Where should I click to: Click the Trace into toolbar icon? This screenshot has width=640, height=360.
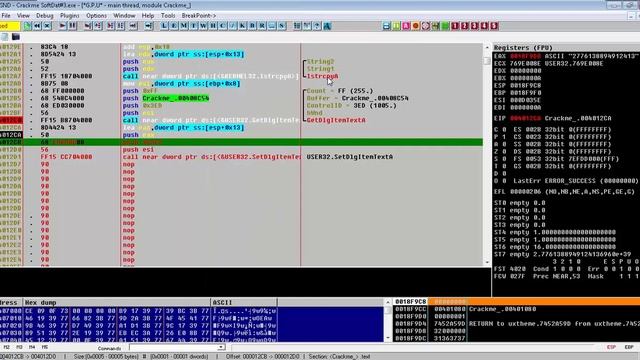coord(110,26)
